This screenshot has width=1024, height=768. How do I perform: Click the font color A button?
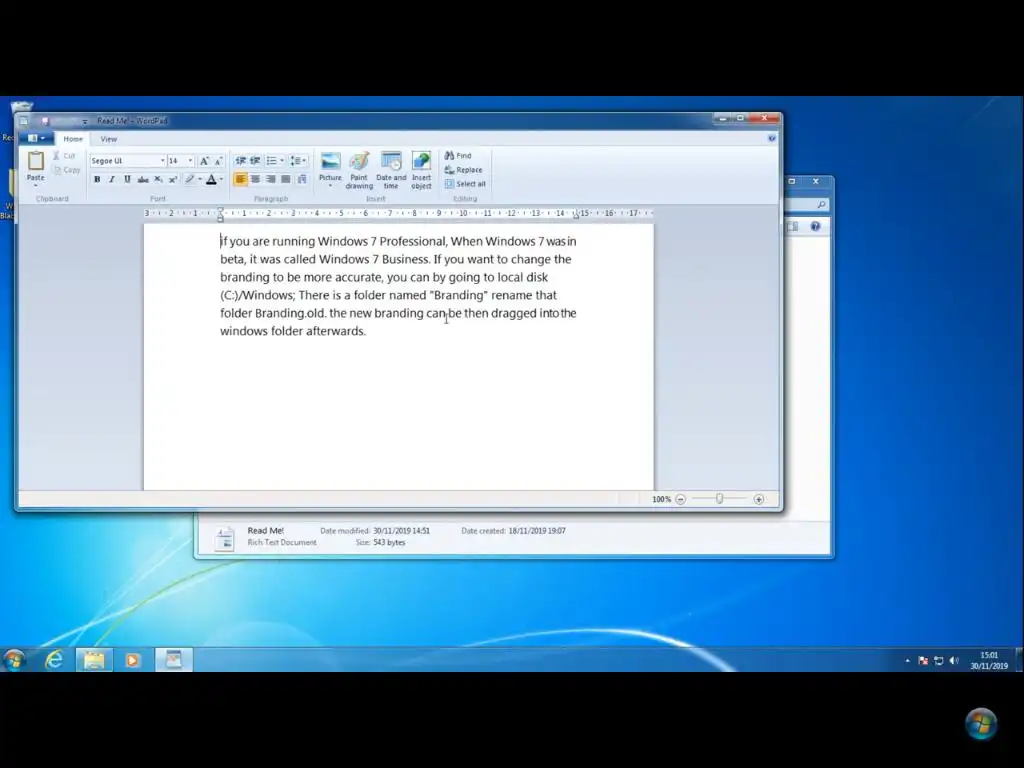(211, 180)
